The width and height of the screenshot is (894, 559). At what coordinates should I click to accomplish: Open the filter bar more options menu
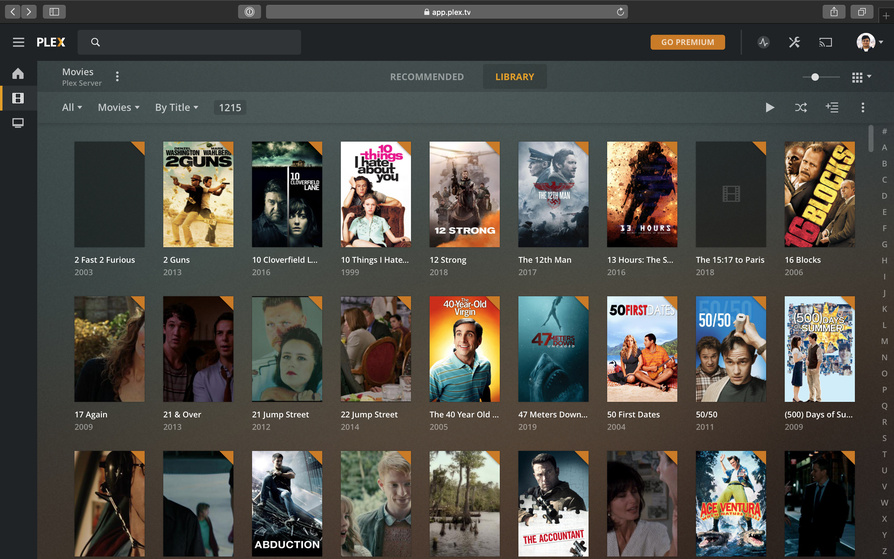pyautogui.click(x=863, y=107)
